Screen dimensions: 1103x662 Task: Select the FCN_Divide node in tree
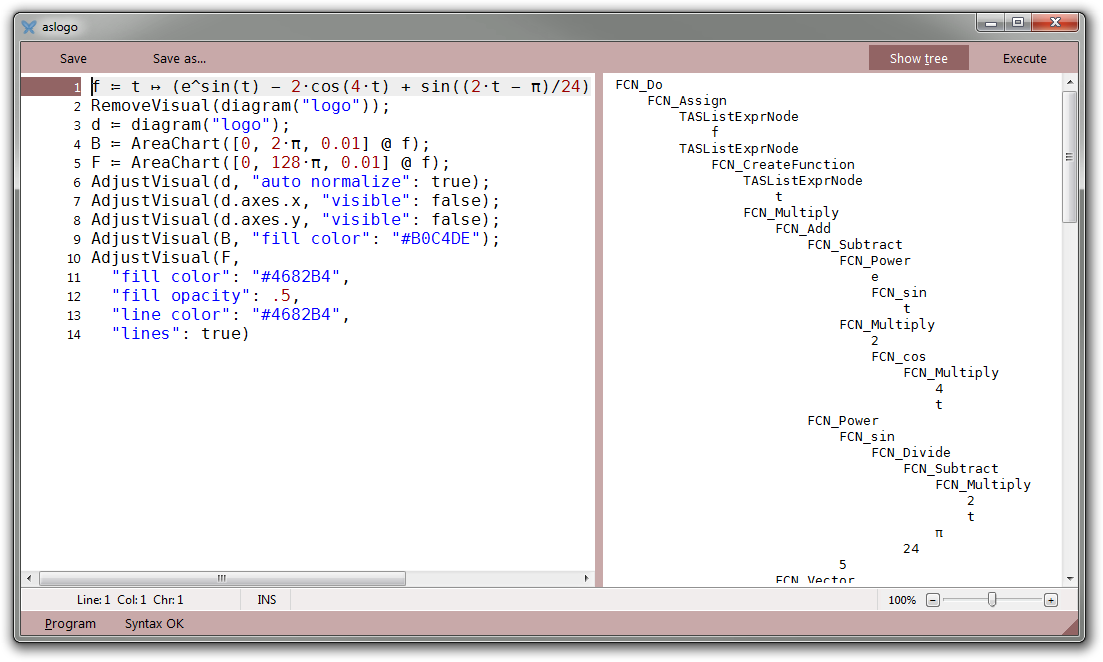tap(910, 453)
